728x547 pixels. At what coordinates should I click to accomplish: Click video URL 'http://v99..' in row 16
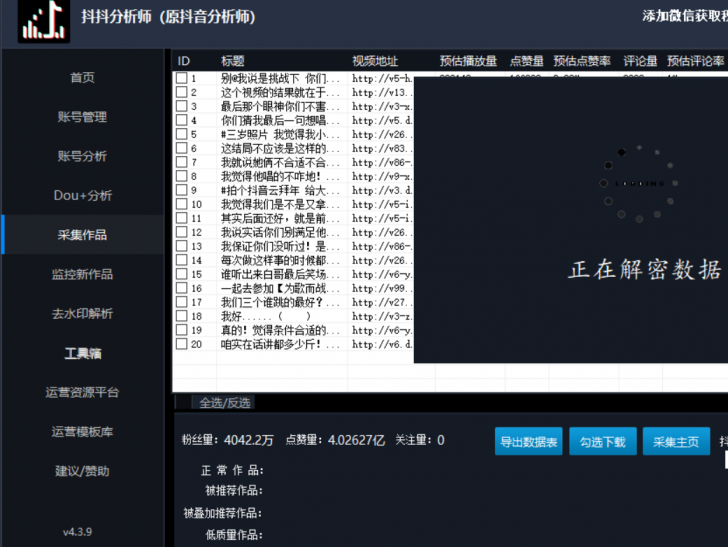pyautogui.click(x=382, y=288)
